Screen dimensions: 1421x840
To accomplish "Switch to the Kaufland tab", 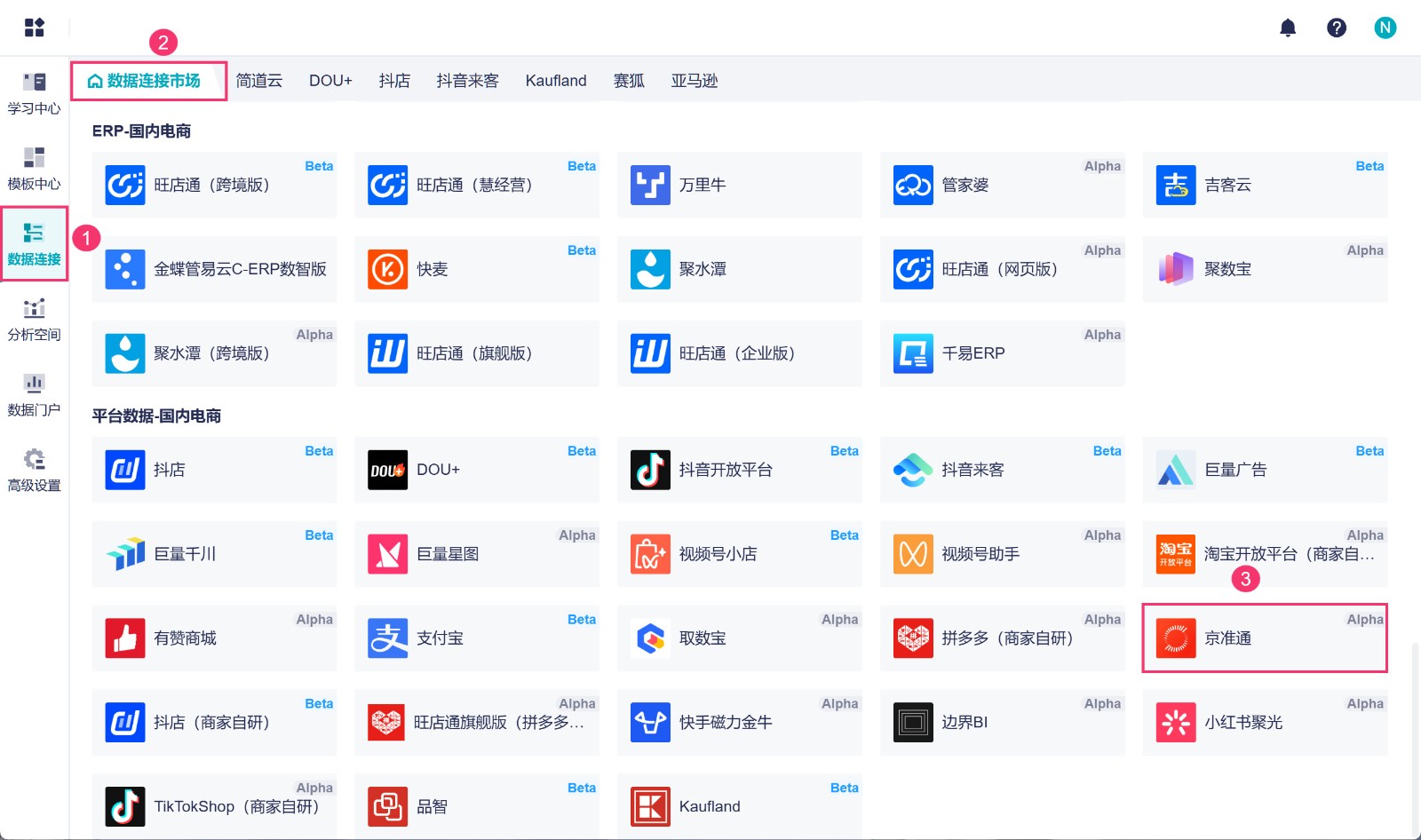I will tap(556, 81).
